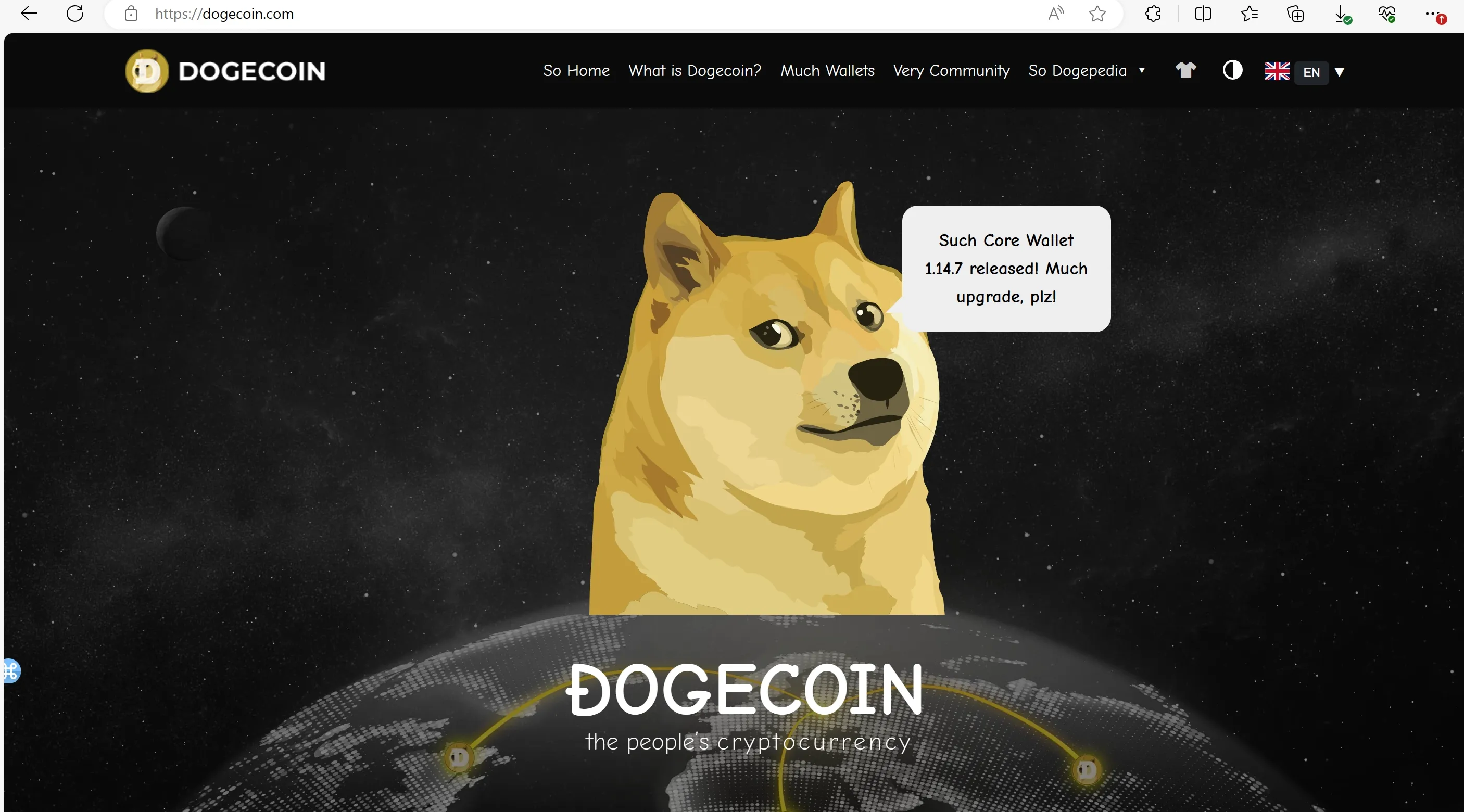Go back with the browser back arrow

coord(29,14)
